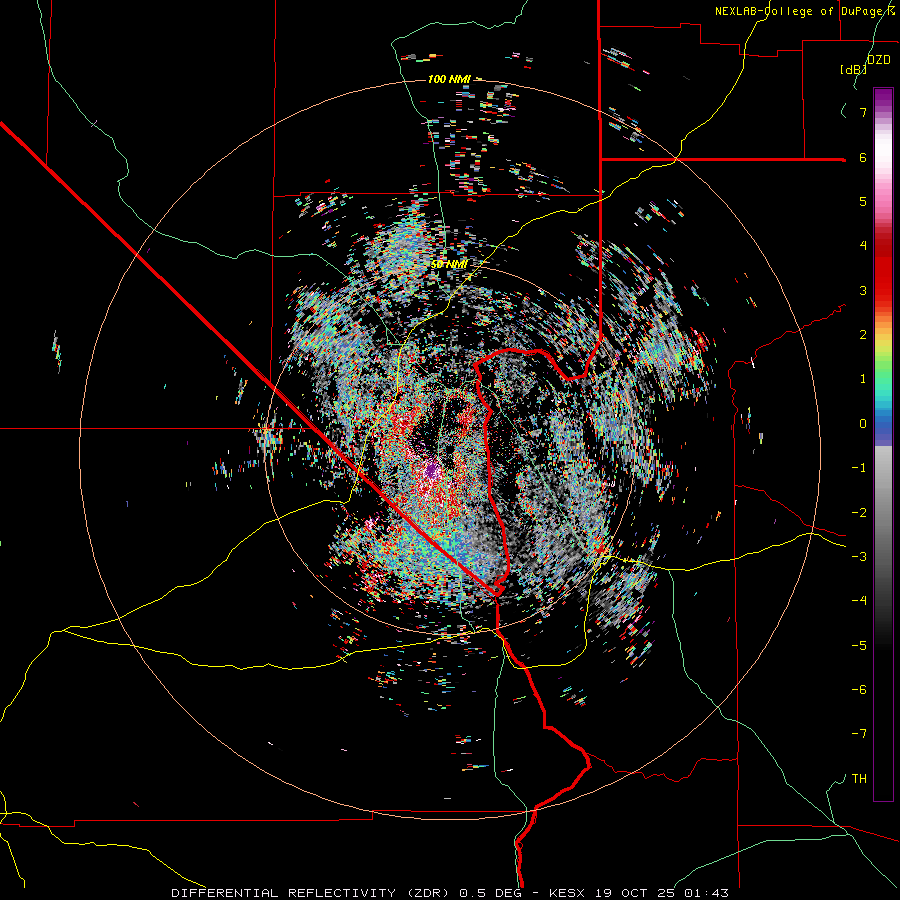Click the 5 value on the color scale

click(x=863, y=201)
